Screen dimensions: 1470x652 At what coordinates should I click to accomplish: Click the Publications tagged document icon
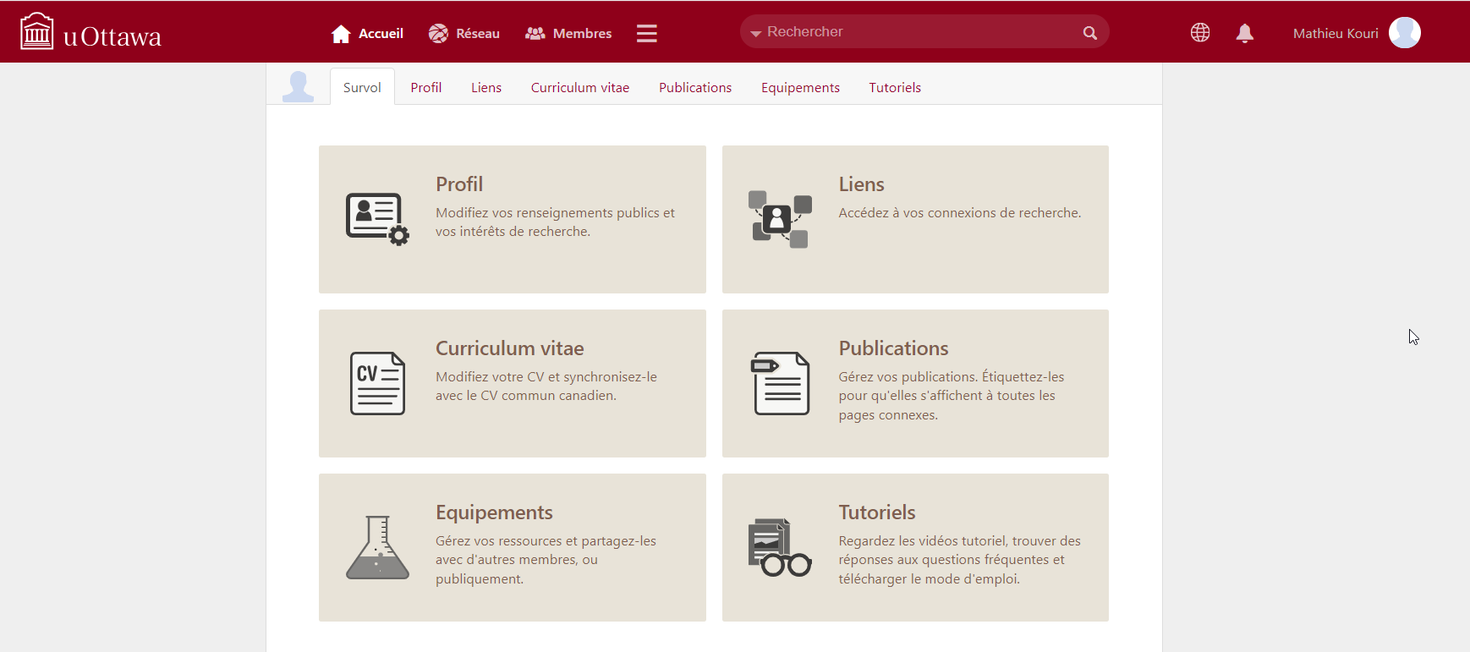click(780, 383)
